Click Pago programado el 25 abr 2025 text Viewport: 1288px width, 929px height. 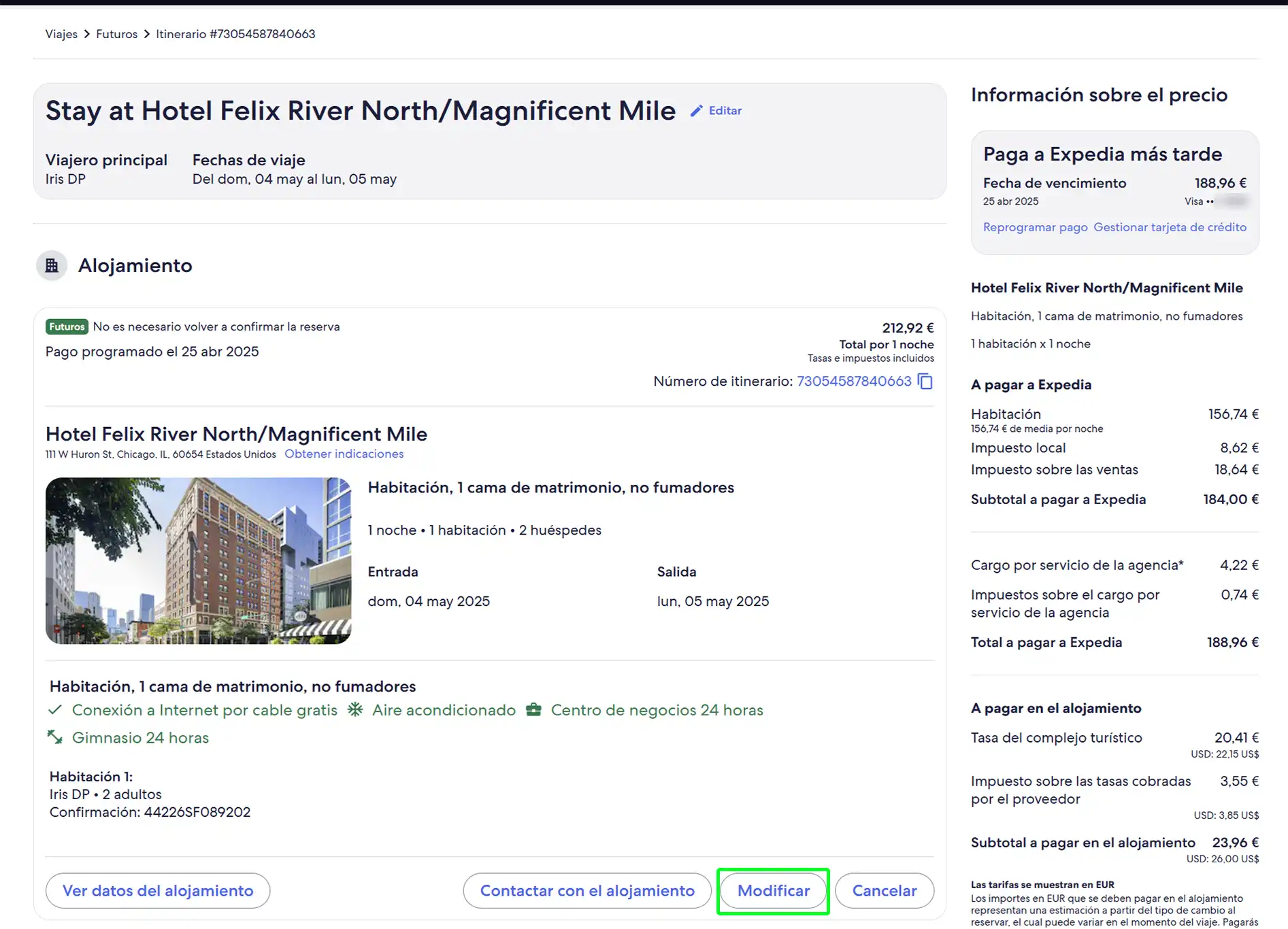click(x=152, y=352)
